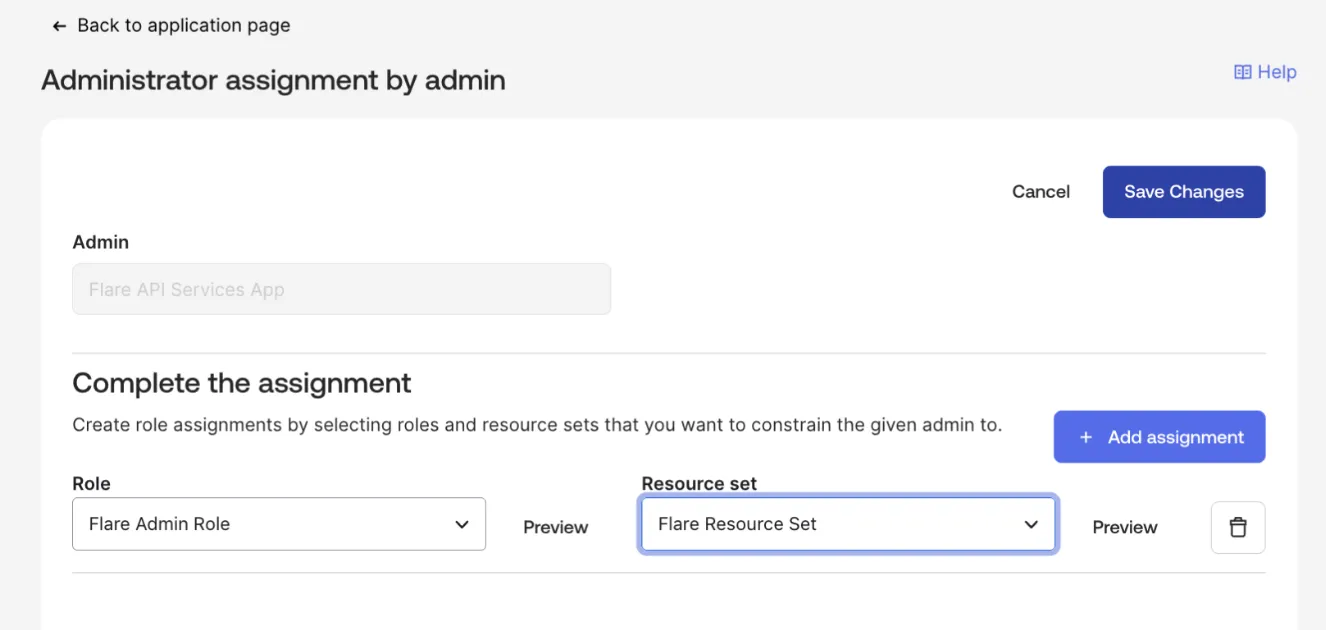
Task: Cancel the administrator assignment
Action: [x=1041, y=192]
